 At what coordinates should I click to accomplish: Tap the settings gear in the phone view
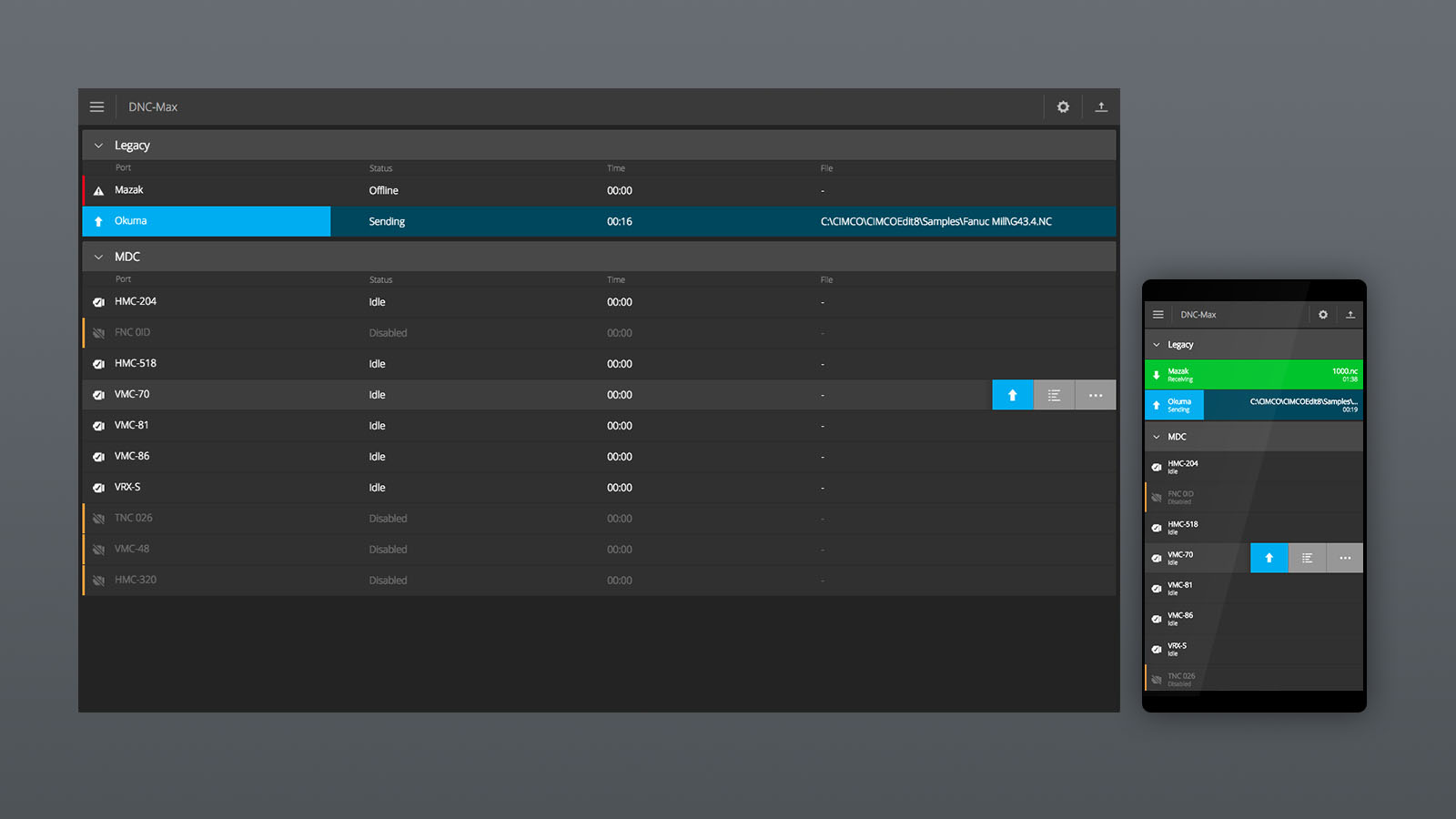pos(1323,315)
